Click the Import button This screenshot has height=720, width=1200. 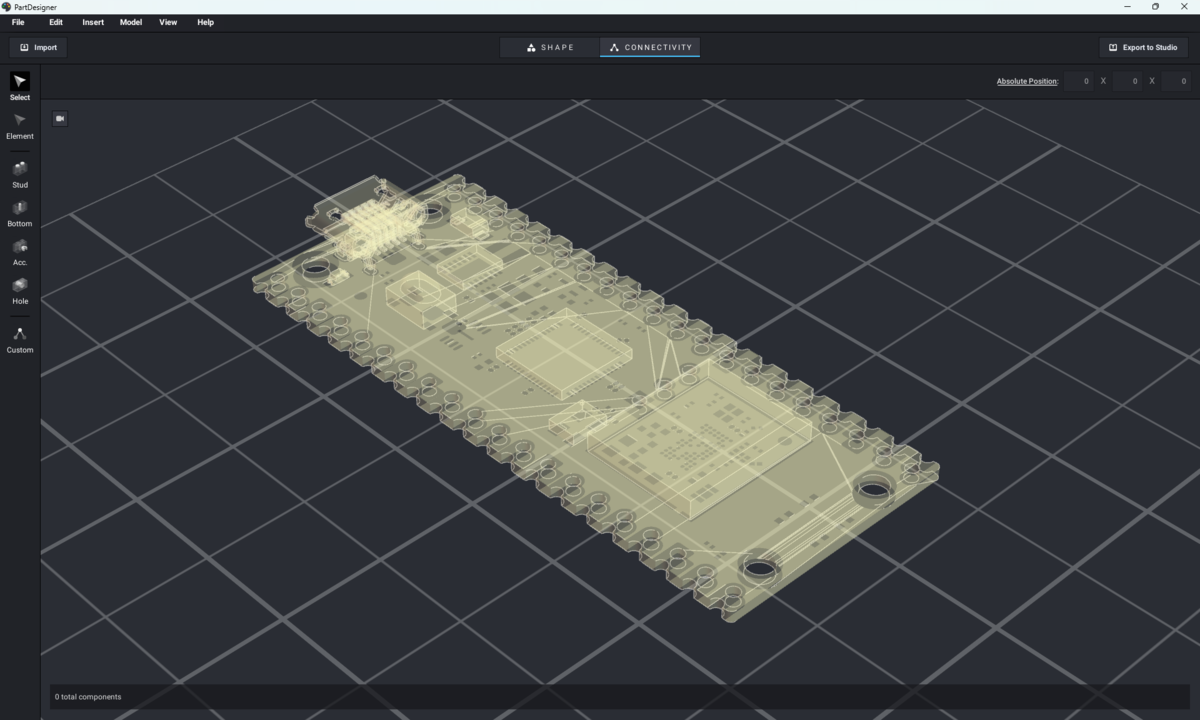[x=39, y=47]
